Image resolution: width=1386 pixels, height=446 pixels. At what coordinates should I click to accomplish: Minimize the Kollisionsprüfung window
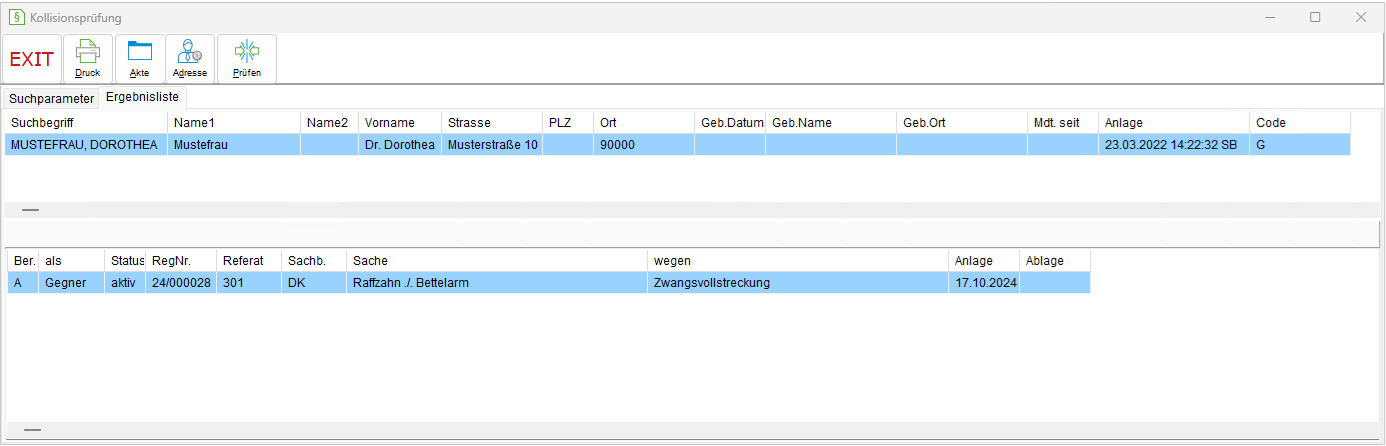(x=1269, y=17)
